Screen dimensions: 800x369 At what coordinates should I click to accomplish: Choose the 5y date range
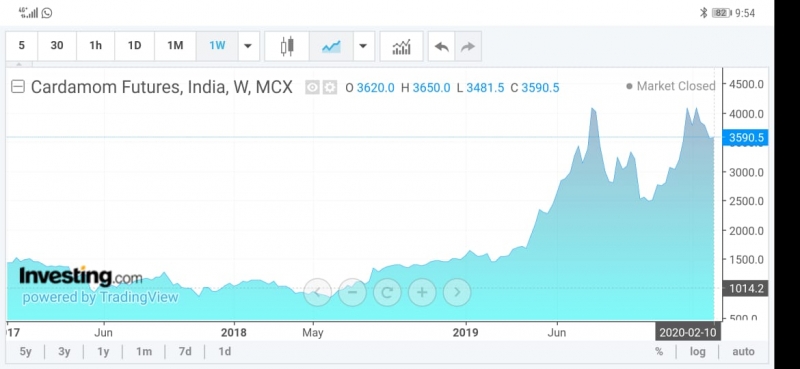click(26, 352)
